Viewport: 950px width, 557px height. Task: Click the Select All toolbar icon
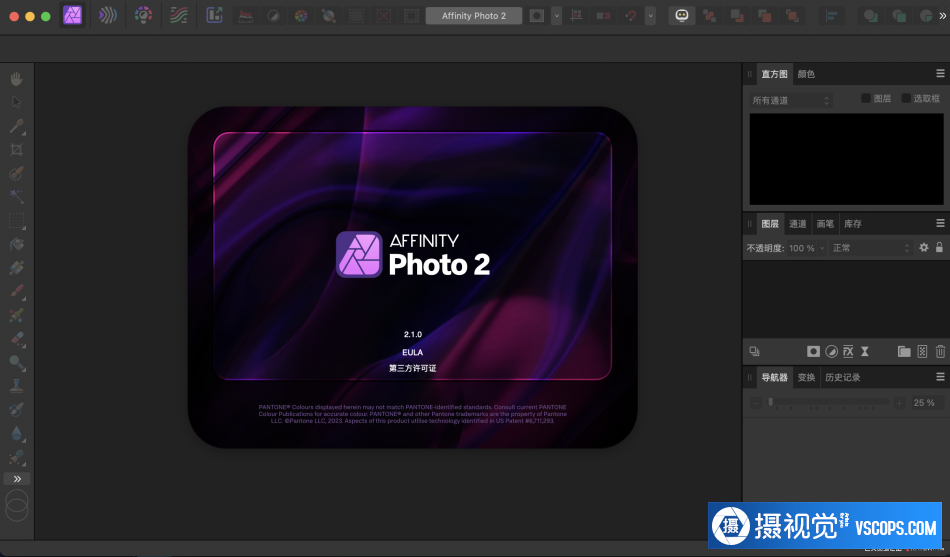click(356, 16)
